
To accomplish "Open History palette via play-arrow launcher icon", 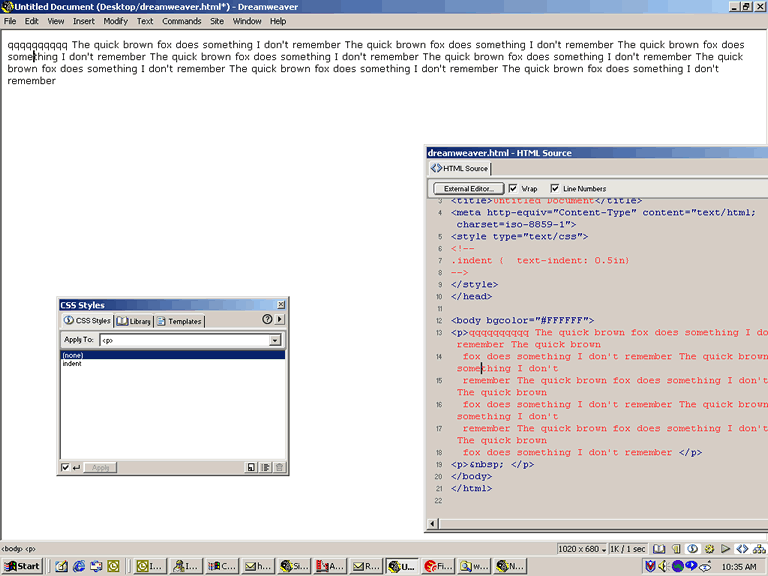I will (x=726, y=549).
